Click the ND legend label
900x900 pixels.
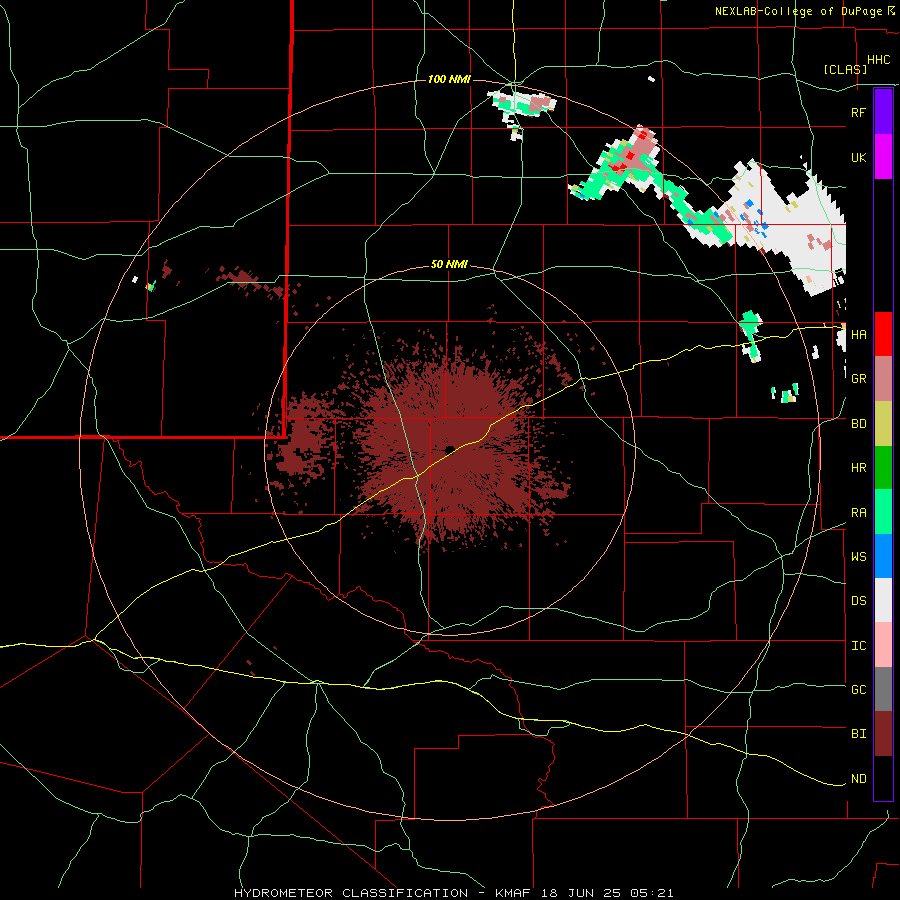click(858, 779)
